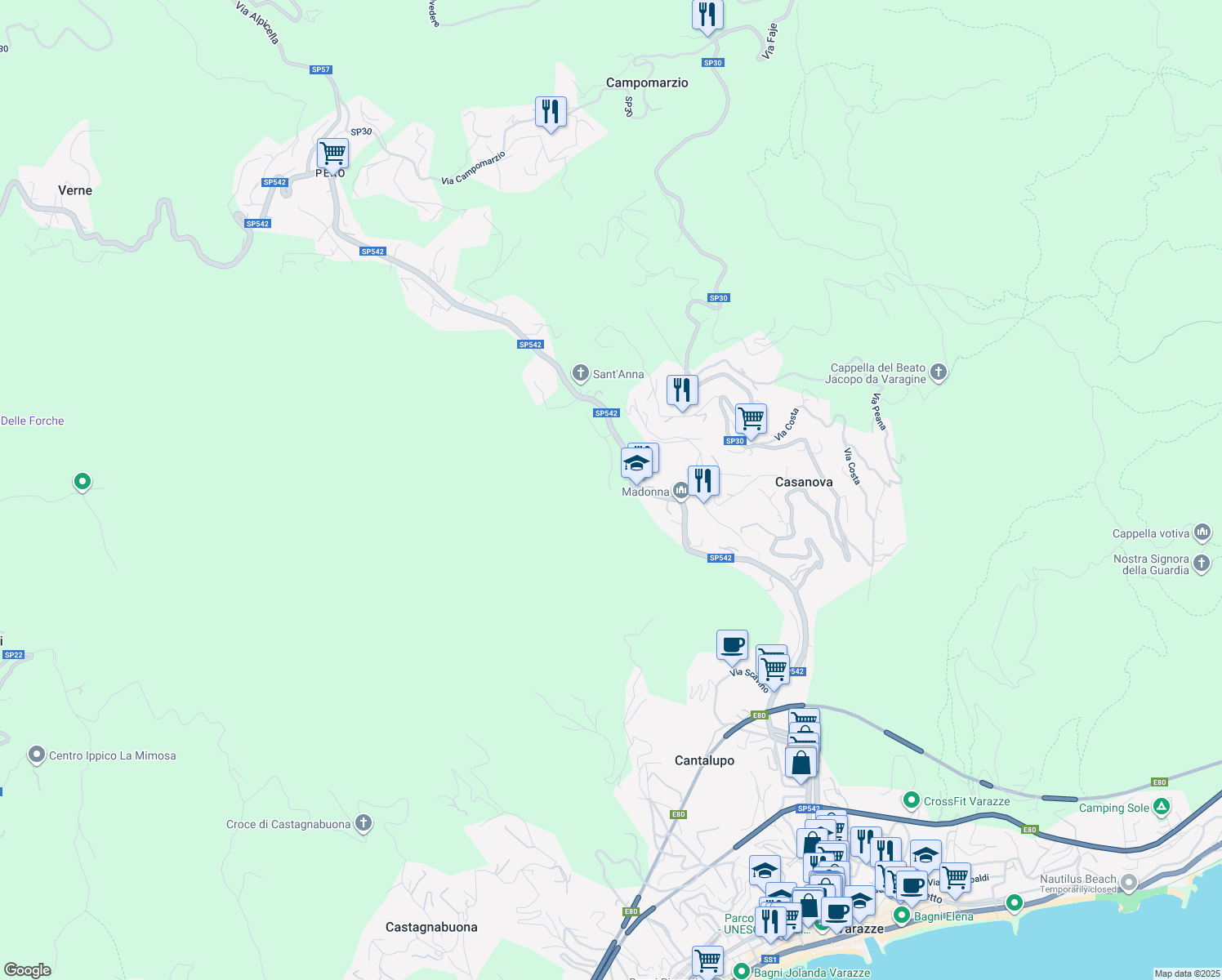1222x980 pixels.
Task: Click the school marker near Madonna
Action: click(x=639, y=462)
